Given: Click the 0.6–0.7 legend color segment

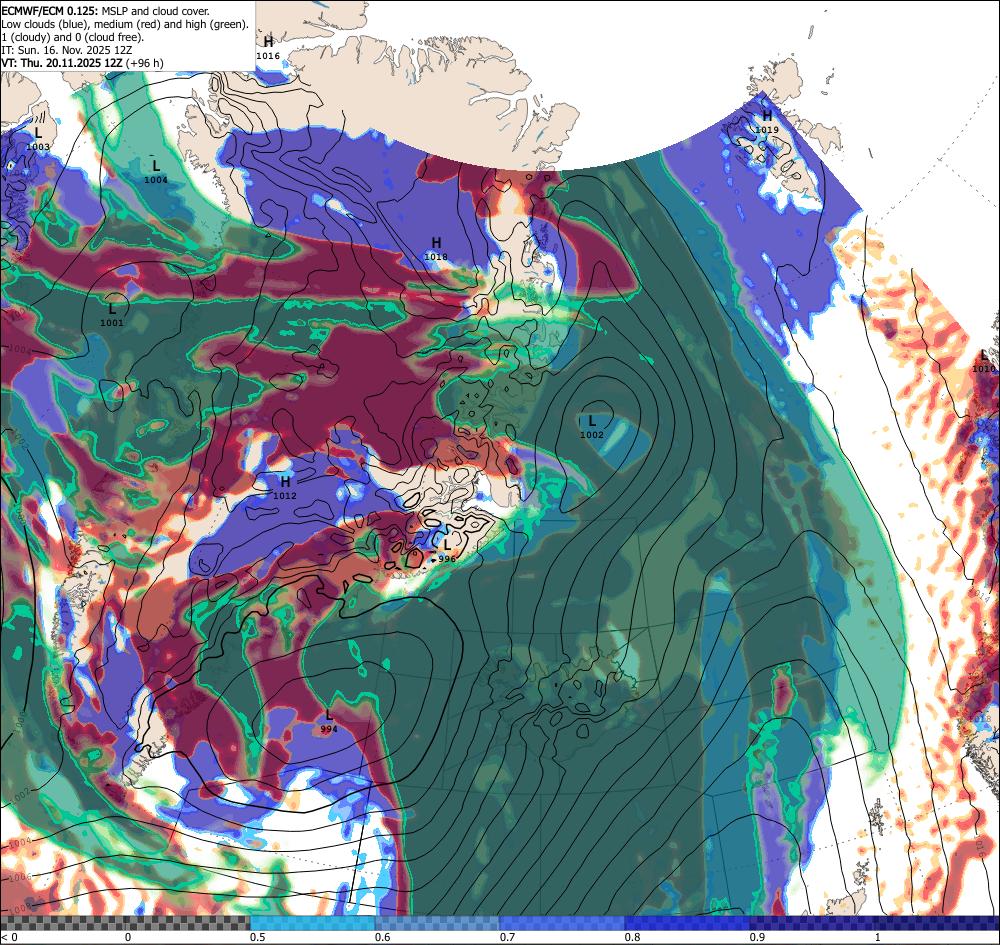Looking at the screenshot, I should pos(438,923).
